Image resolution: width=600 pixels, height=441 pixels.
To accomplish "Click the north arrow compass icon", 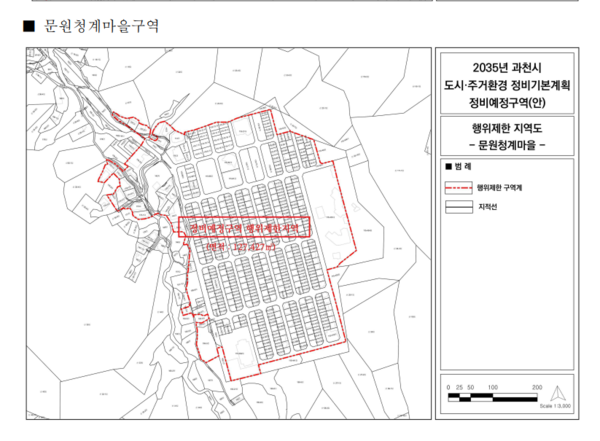I will point(562,393).
